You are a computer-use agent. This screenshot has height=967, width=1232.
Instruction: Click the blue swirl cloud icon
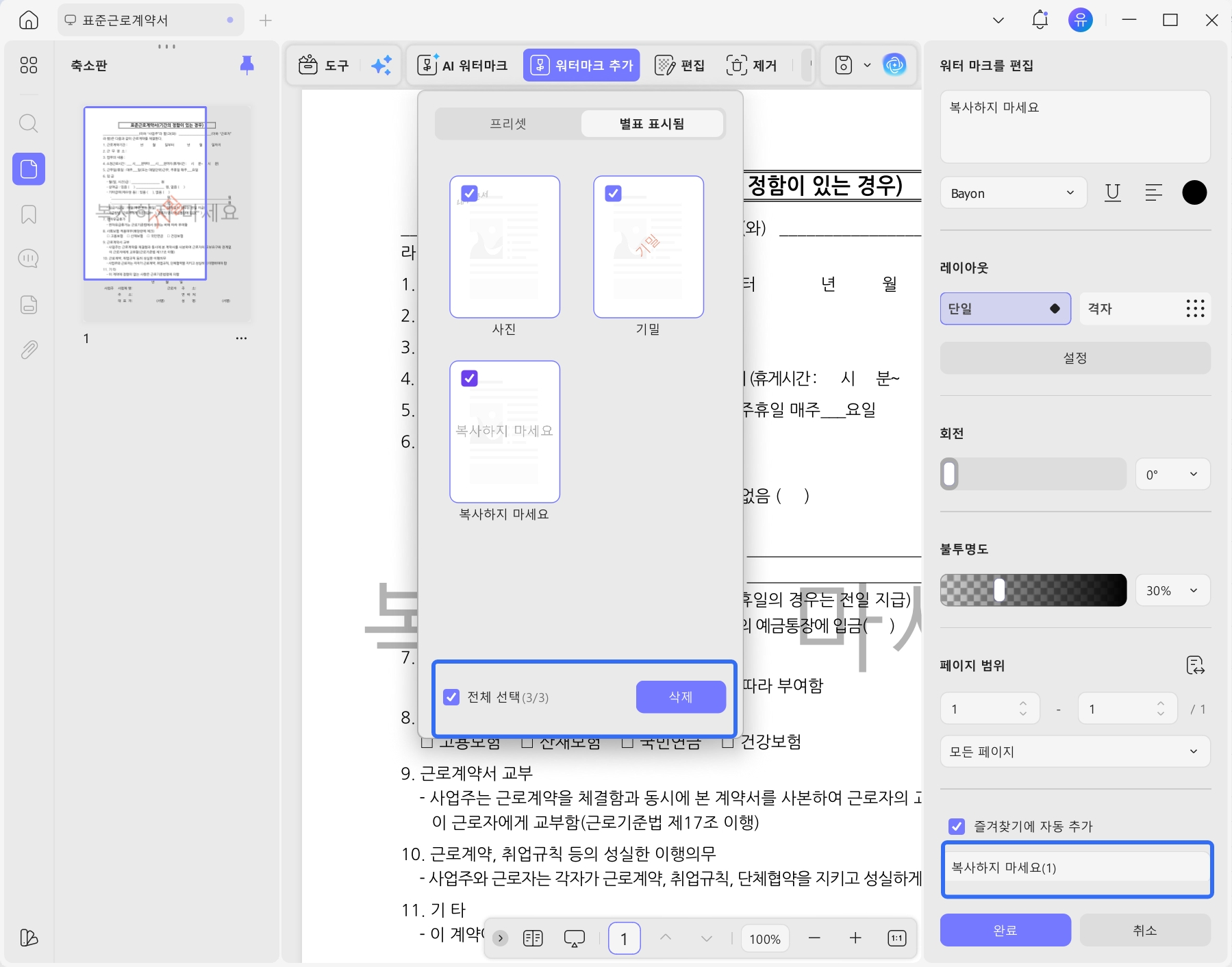tap(894, 65)
